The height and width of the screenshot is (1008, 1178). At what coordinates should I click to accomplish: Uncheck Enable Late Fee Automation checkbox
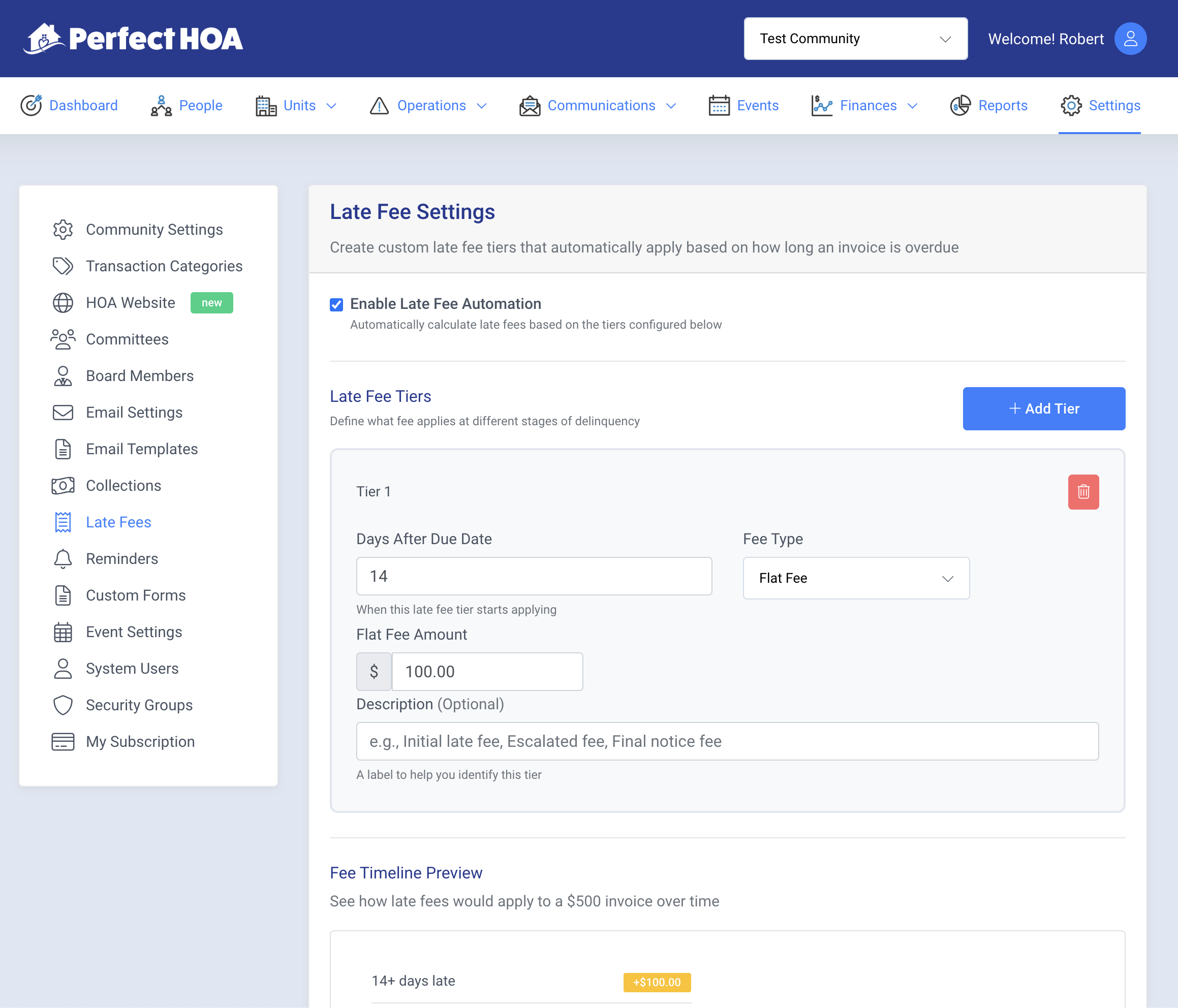pos(336,305)
